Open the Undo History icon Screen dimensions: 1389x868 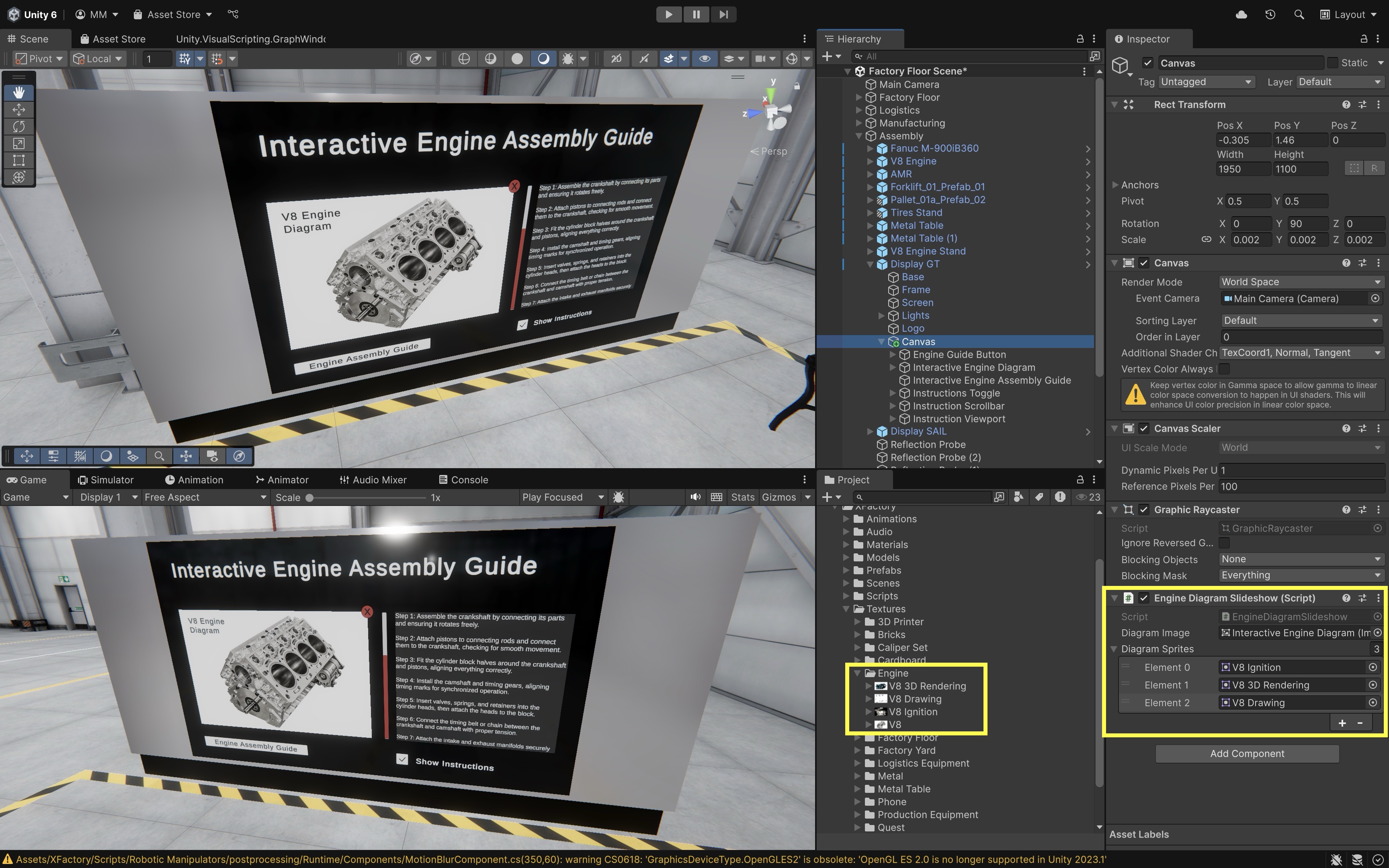click(1270, 14)
